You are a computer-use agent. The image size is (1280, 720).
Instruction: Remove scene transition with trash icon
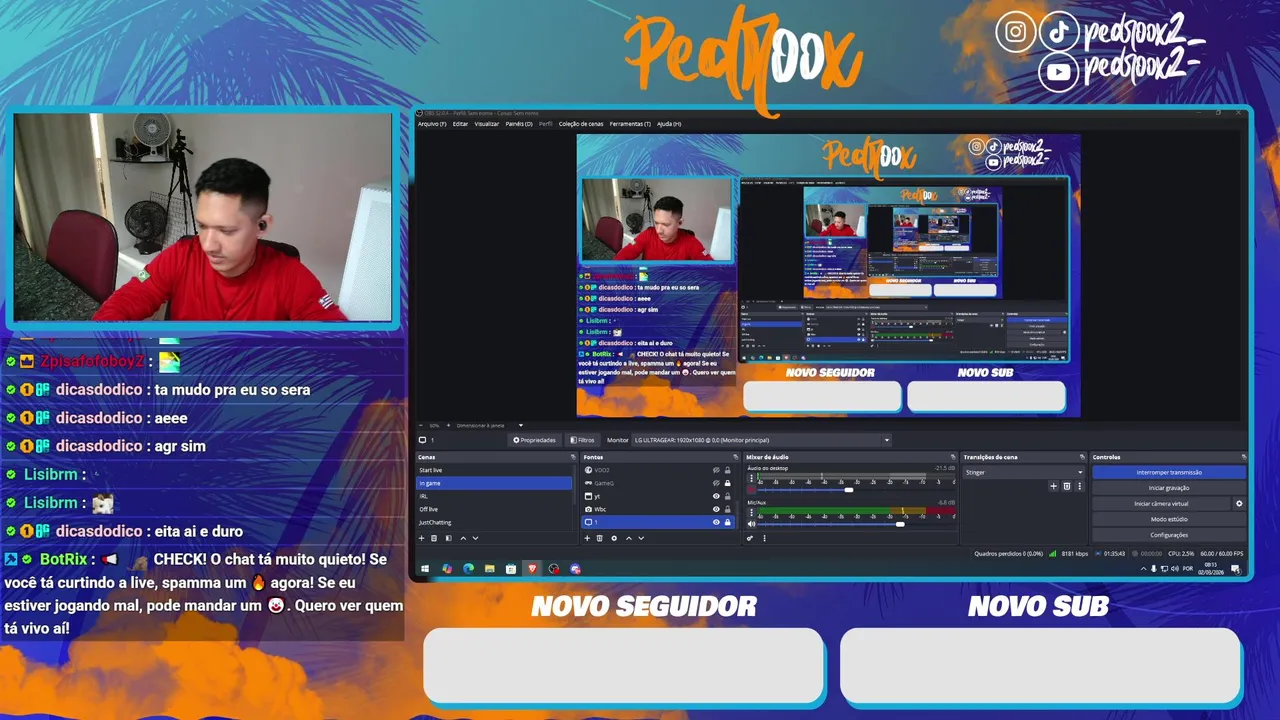tap(1066, 486)
